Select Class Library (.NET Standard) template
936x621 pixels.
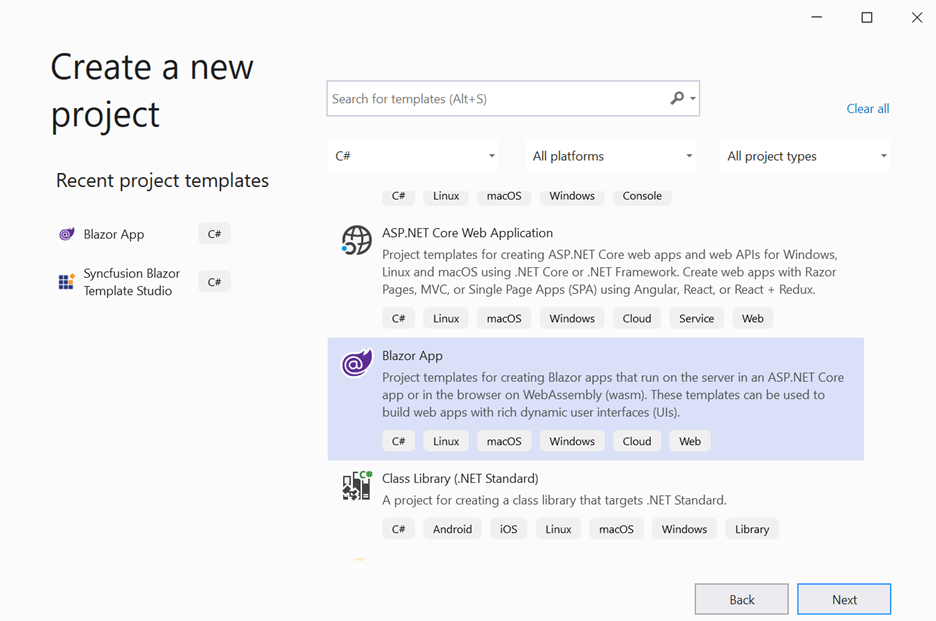[x=460, y=478]
